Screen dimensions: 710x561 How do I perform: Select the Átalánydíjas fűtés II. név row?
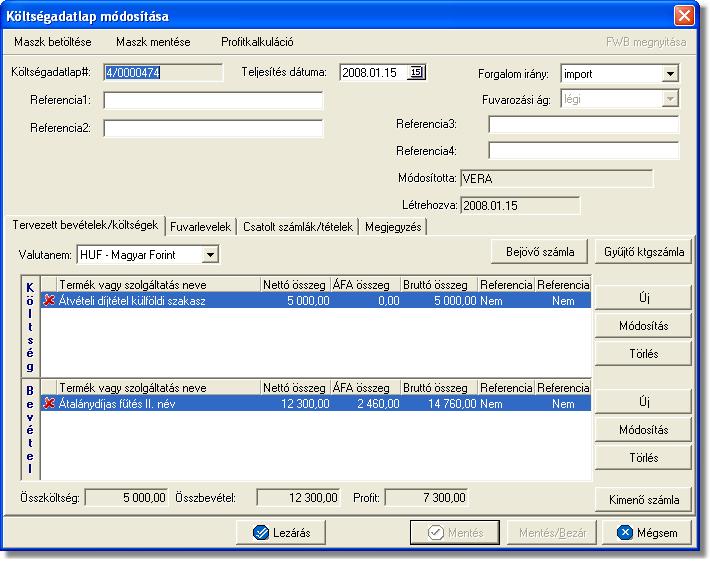316,403
